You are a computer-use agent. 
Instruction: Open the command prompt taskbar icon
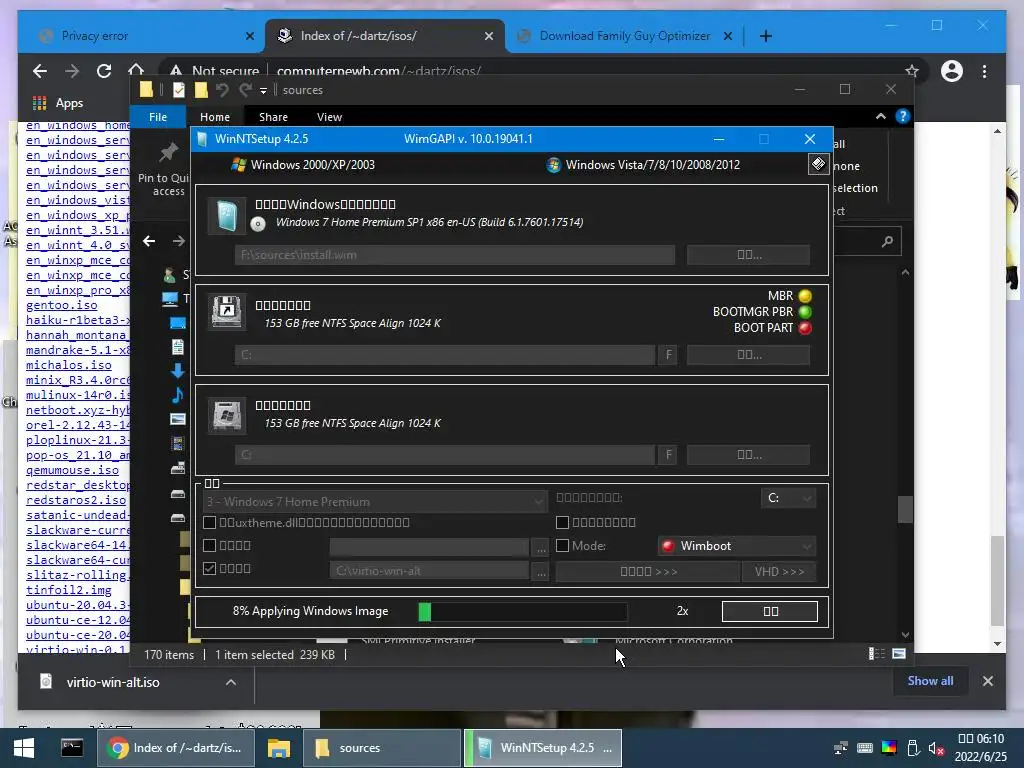click(72, 747)
